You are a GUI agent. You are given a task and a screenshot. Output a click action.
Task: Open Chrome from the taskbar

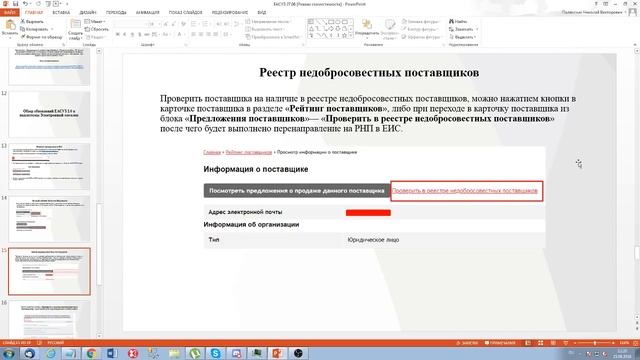[91, 353]
